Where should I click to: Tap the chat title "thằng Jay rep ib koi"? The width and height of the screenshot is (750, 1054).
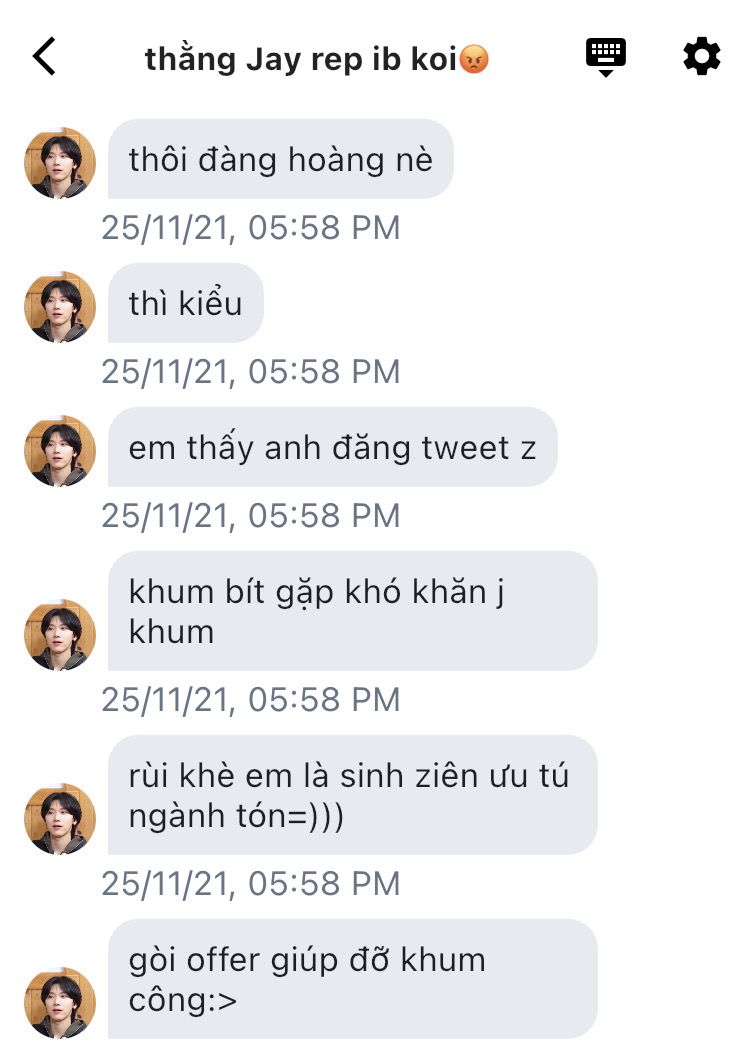click(317, 59)
